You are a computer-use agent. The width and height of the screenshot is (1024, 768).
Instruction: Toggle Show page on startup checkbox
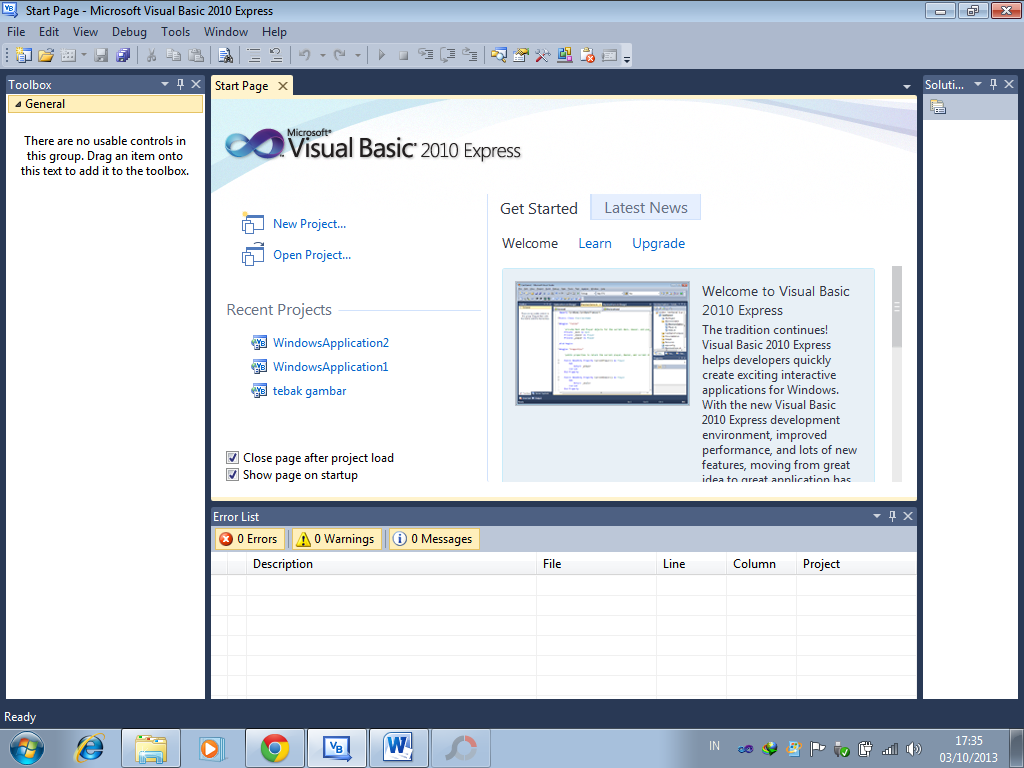coord(232,475)
